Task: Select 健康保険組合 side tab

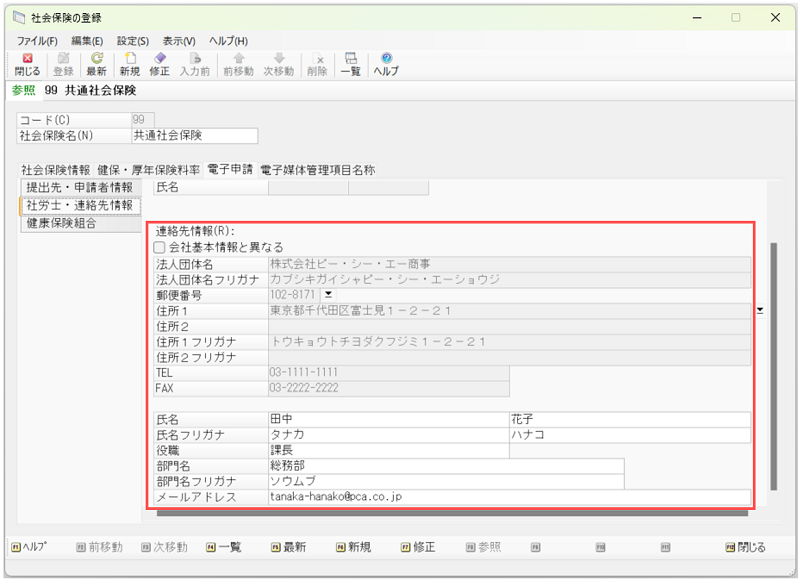Action: click(x=80, y=223)
